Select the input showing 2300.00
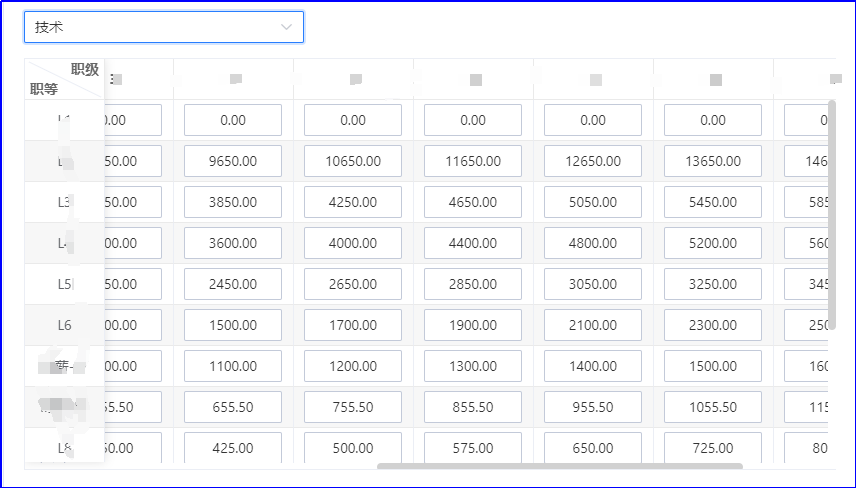Viewport: 856px width, 488px height. tap(713, 325)
